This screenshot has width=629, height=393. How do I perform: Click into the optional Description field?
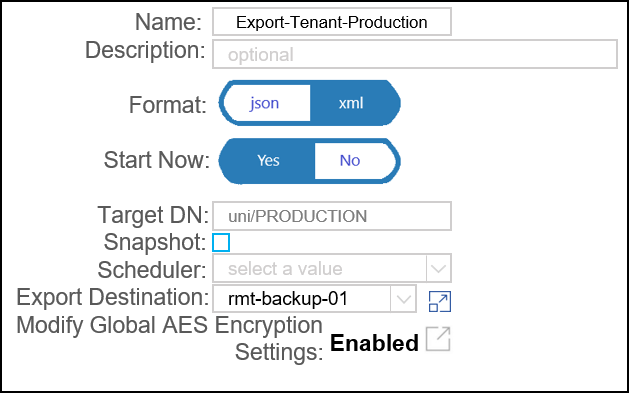[415, 54]
